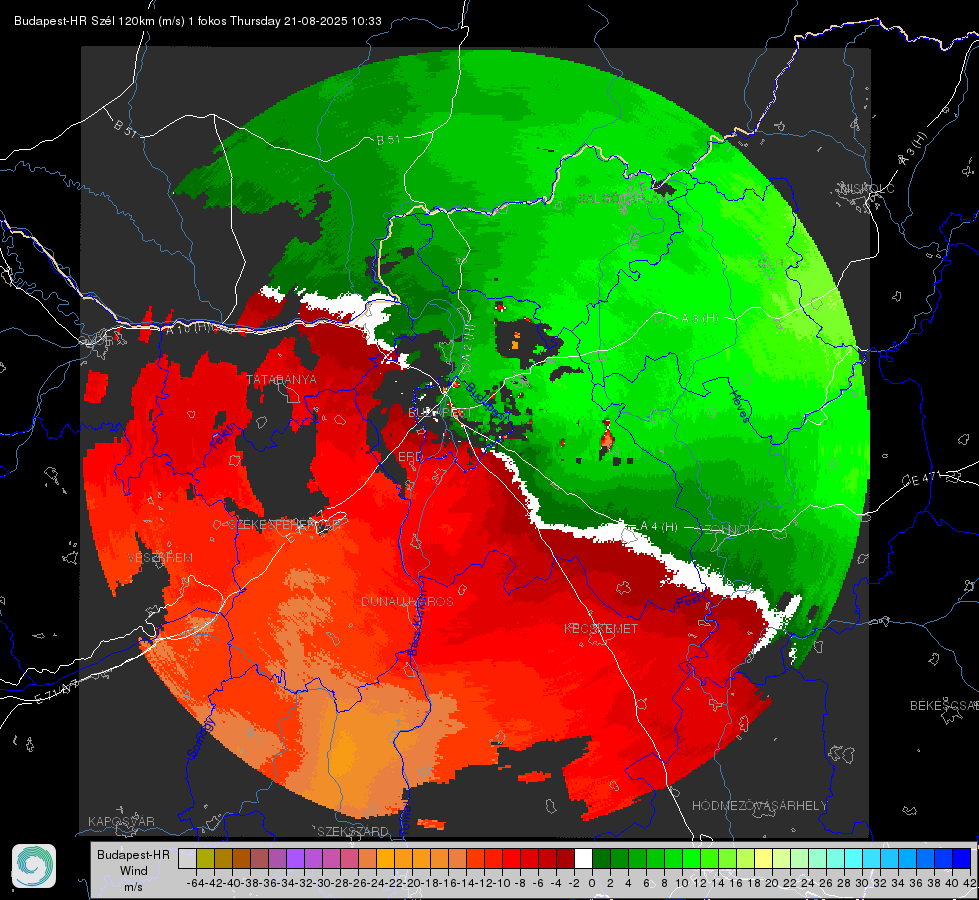Click the ERD town label
Image resolution: width=979 pixels, height=900 pixels.
410,457
